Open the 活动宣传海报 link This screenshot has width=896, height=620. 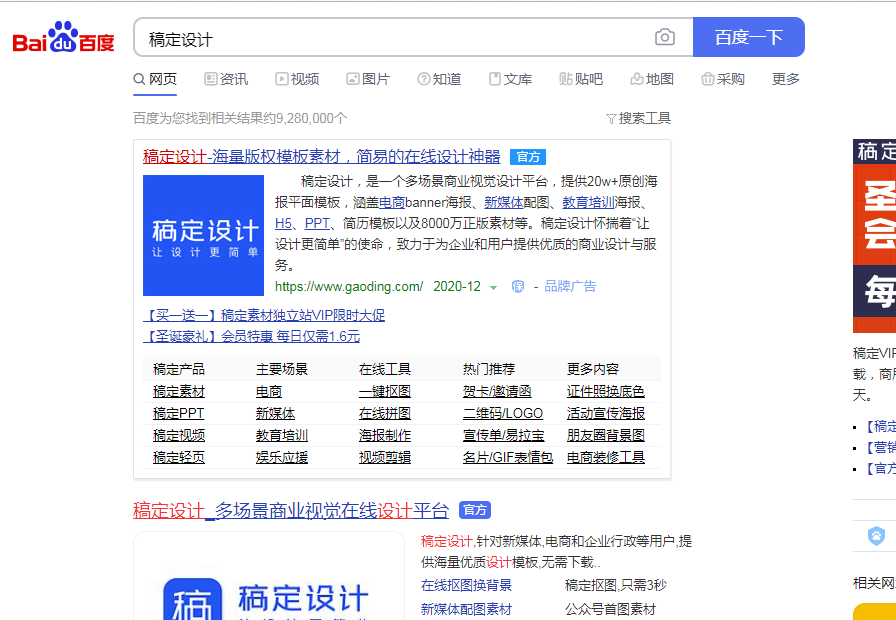(x=606, y=413)
